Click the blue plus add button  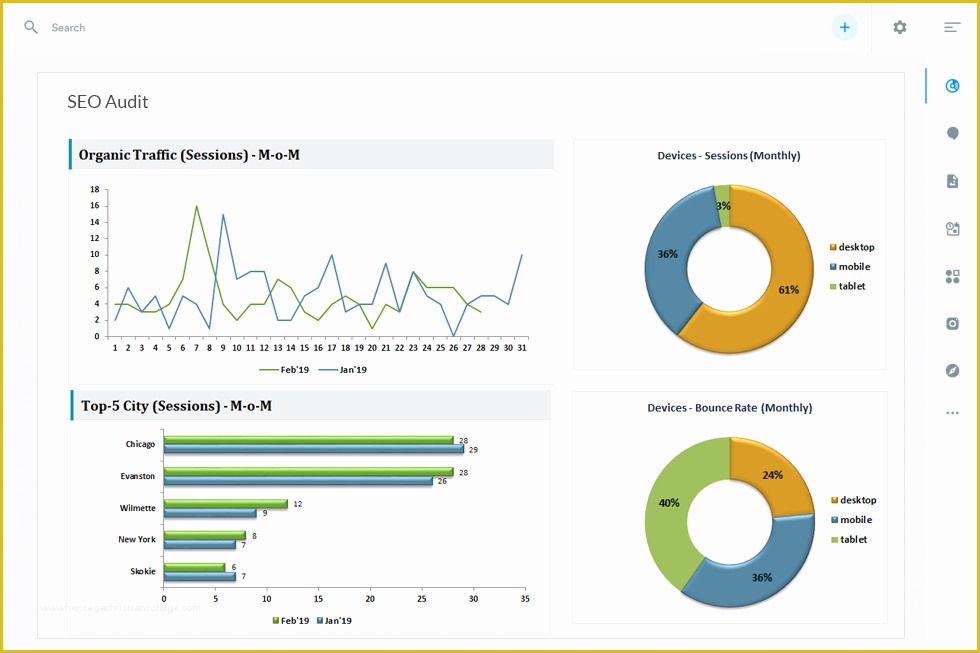click(844, 27)
